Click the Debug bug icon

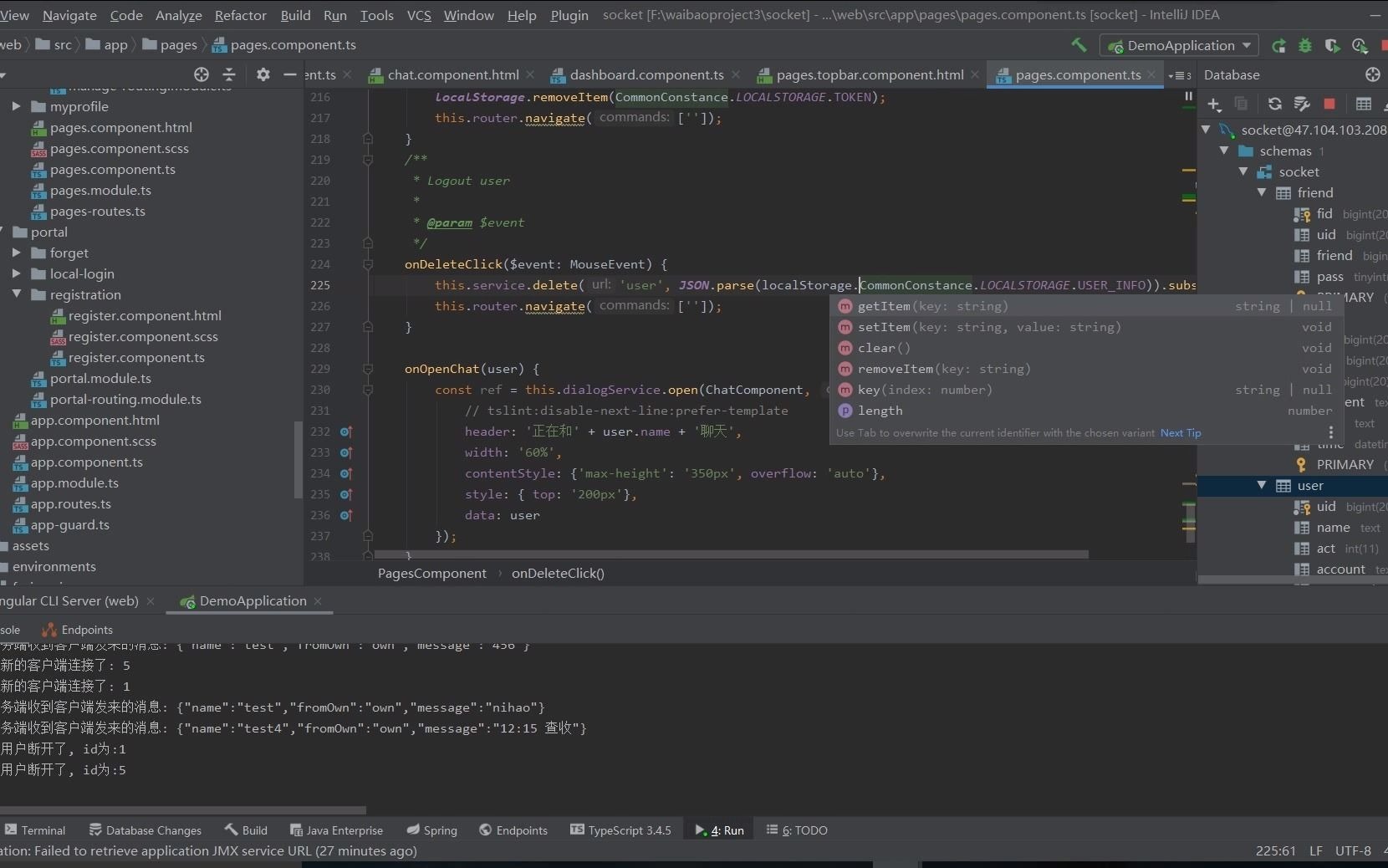point(1305,46)
